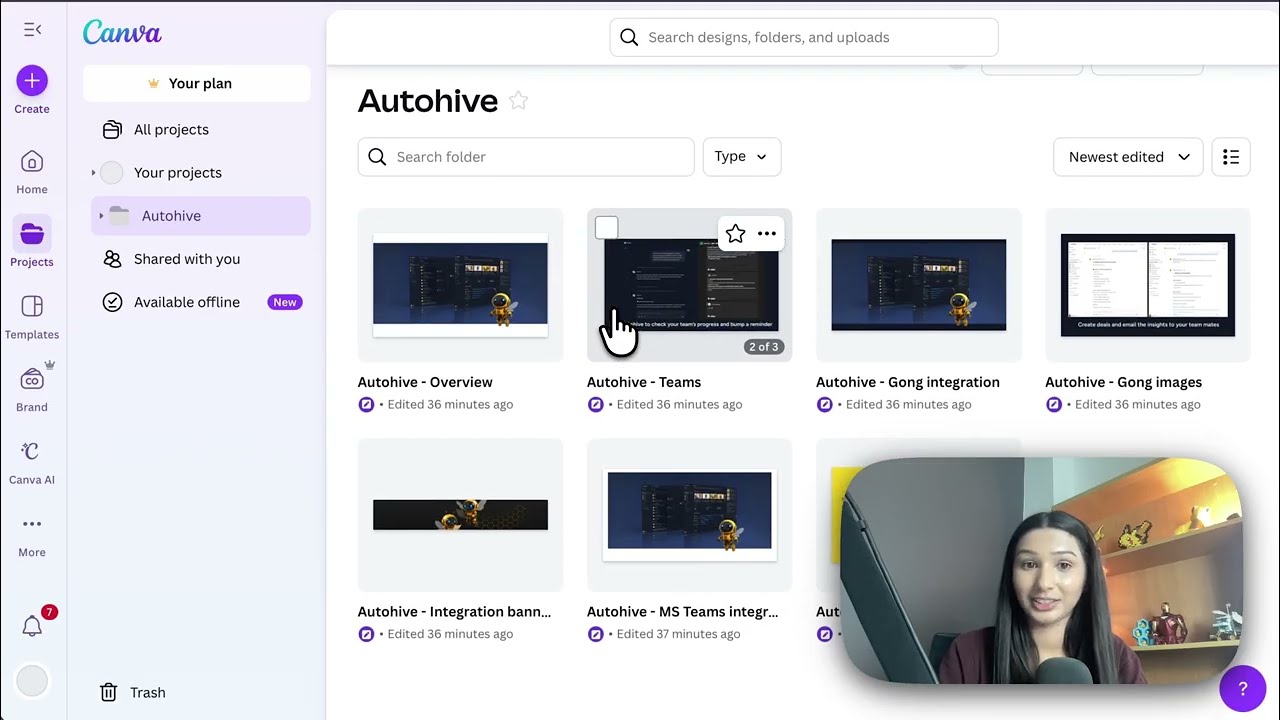Expand Your projects tree arrow
This screenshot has width=1280, height=720.
(x=93, y=173)
